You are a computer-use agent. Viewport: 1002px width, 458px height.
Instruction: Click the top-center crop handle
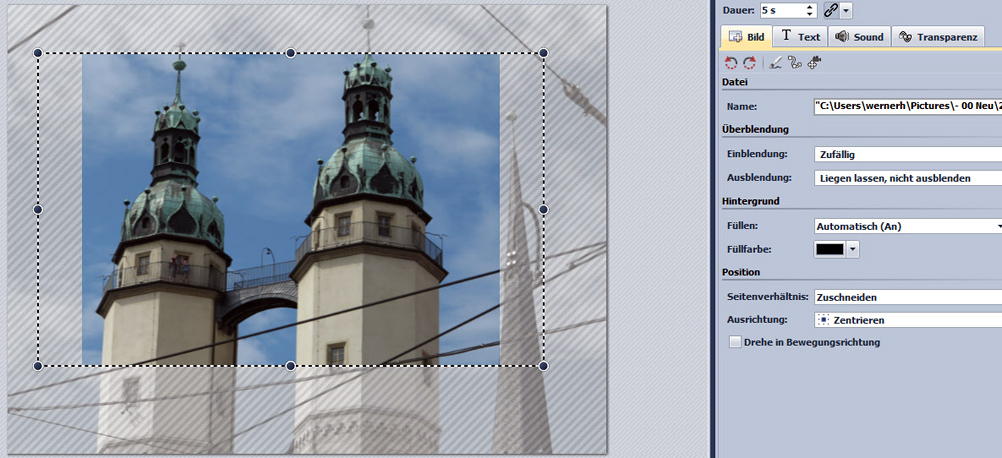click(291, 53)
